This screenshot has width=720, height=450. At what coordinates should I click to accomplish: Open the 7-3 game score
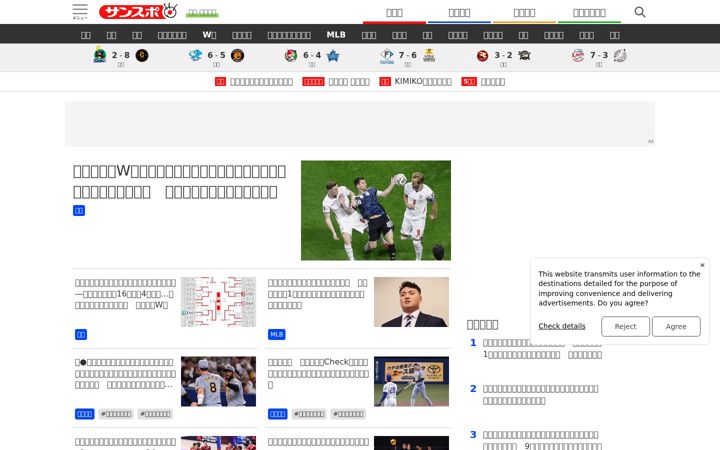point(599,55)
